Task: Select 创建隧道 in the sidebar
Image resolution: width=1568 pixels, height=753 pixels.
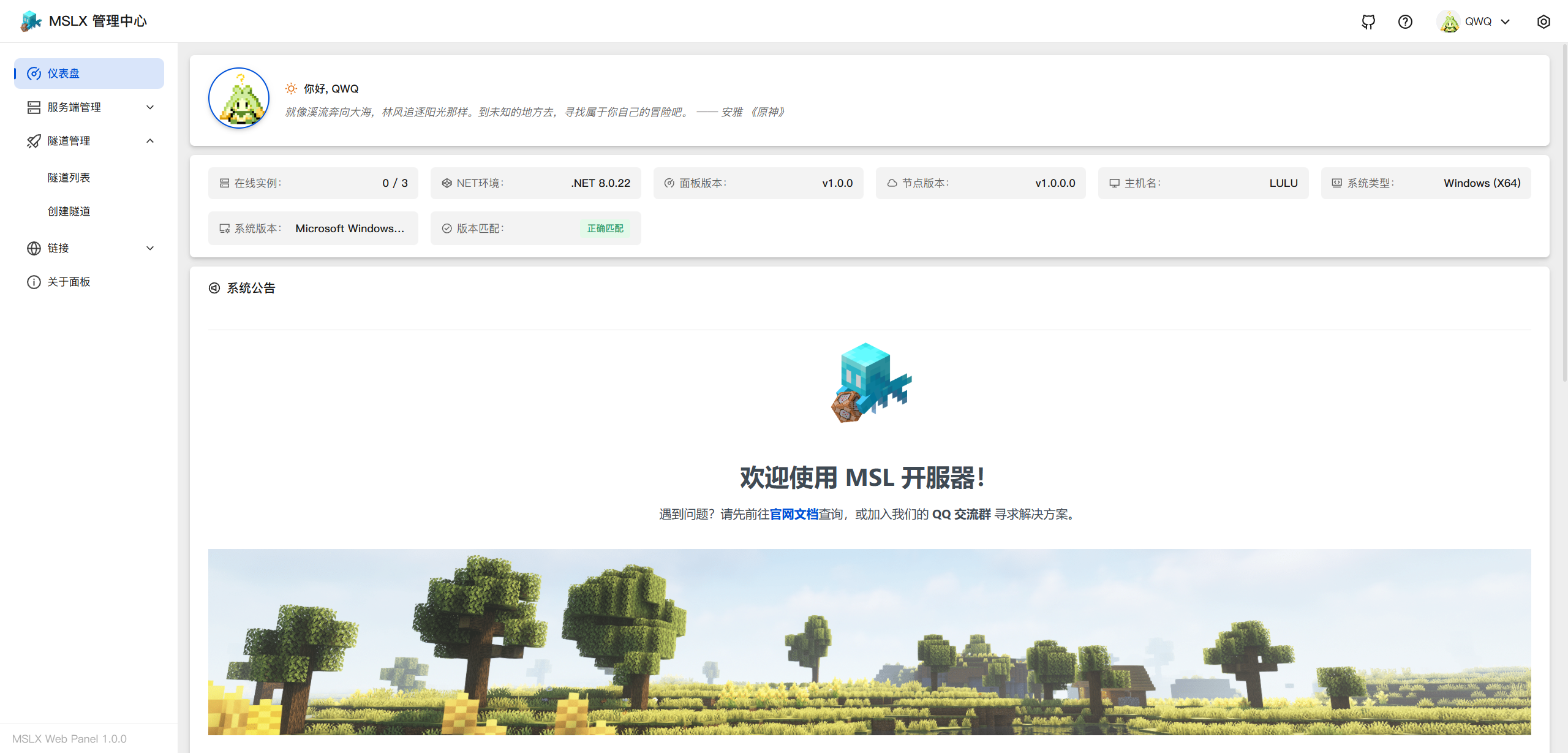Action: pos(69,211)
